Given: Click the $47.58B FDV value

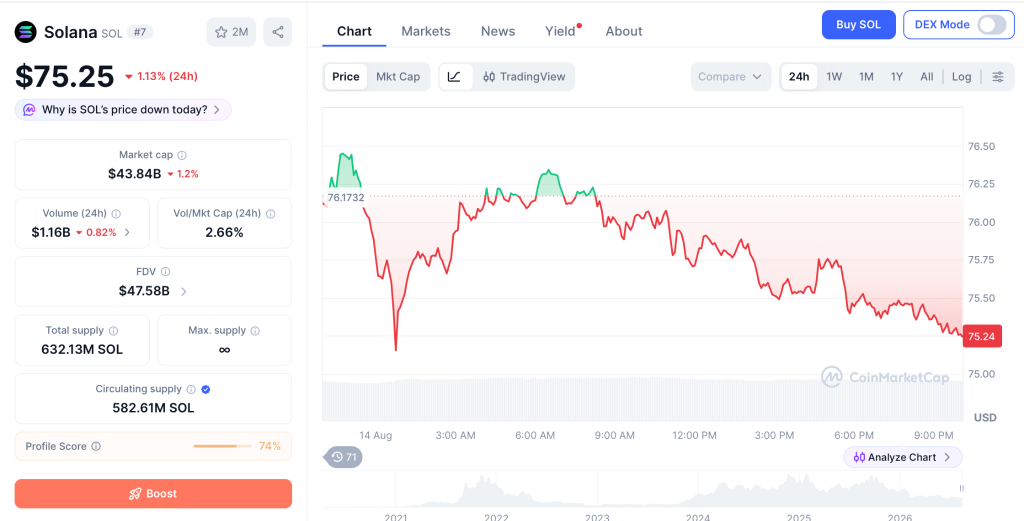Looking at the screenshot, I should point(144,291).
